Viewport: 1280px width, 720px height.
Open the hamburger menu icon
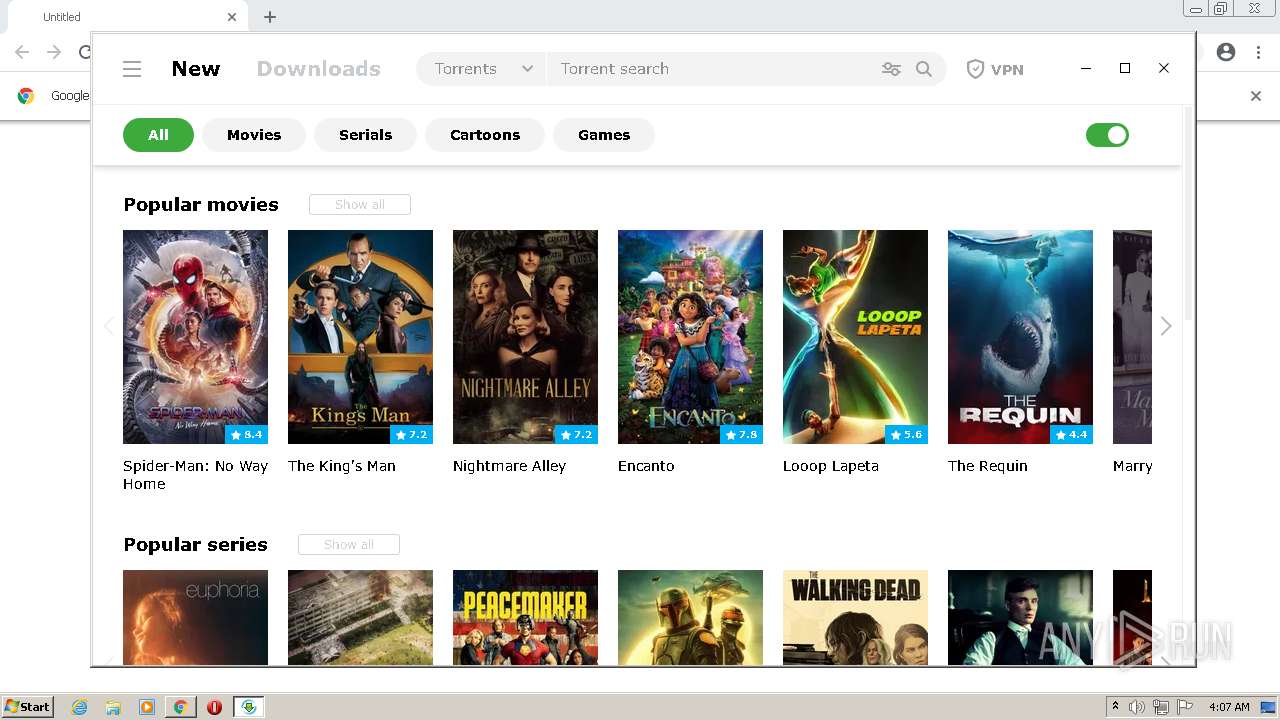click(132, 69)
